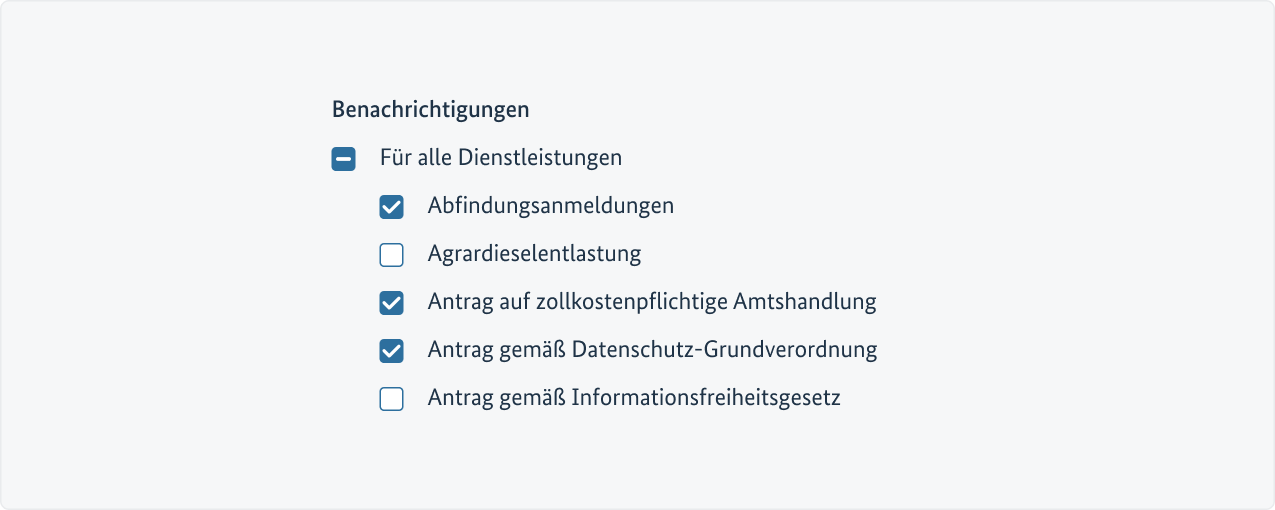Click checkmark icon beside Datenschutz-Grundverordnung
The width and height of the screenshot is (1275, 510).
click(392, 351)
